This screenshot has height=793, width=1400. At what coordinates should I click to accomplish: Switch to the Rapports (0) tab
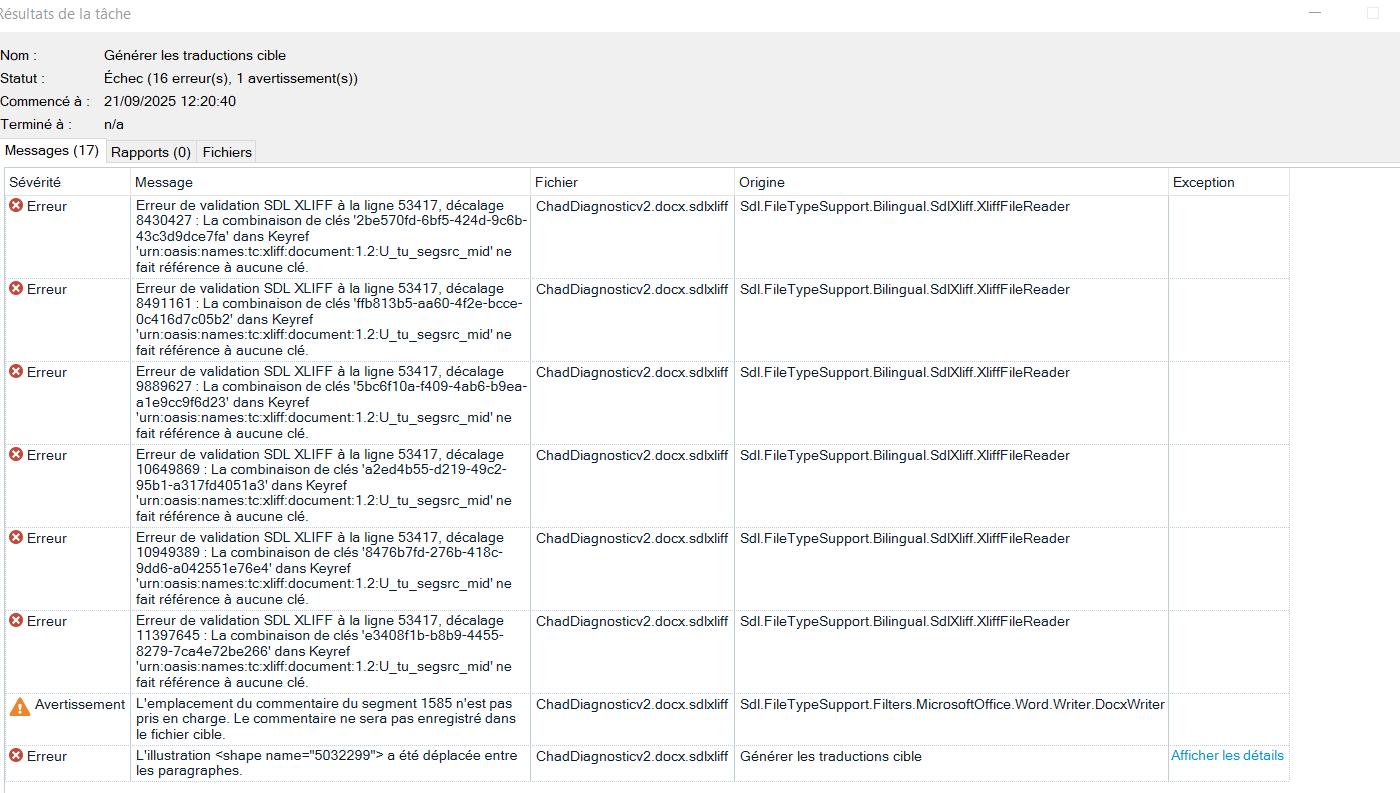pos(150,151)
